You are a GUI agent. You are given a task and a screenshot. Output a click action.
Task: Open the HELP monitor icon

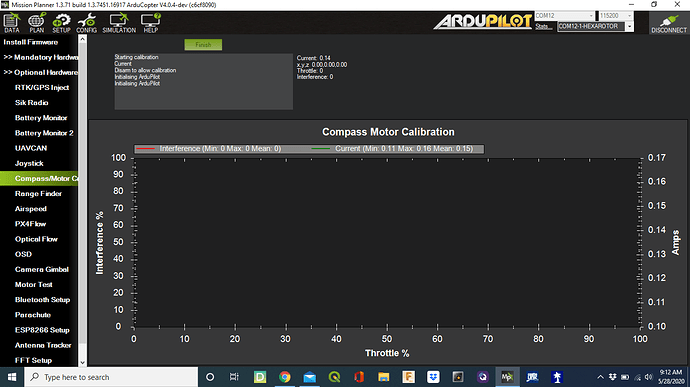click(x=150, y=23)
